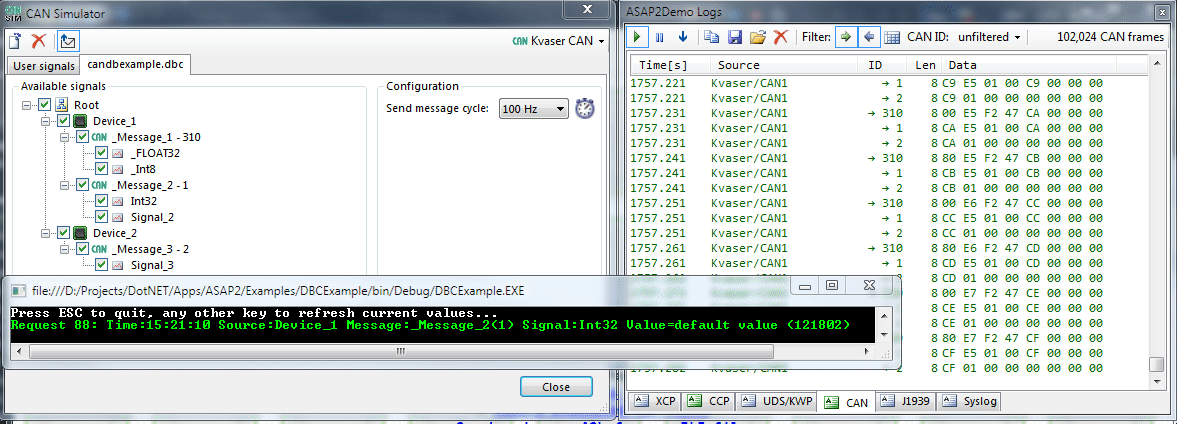Click the stopwatch icon beside send message cycle
1177x424 pixels.
[585, 109]
